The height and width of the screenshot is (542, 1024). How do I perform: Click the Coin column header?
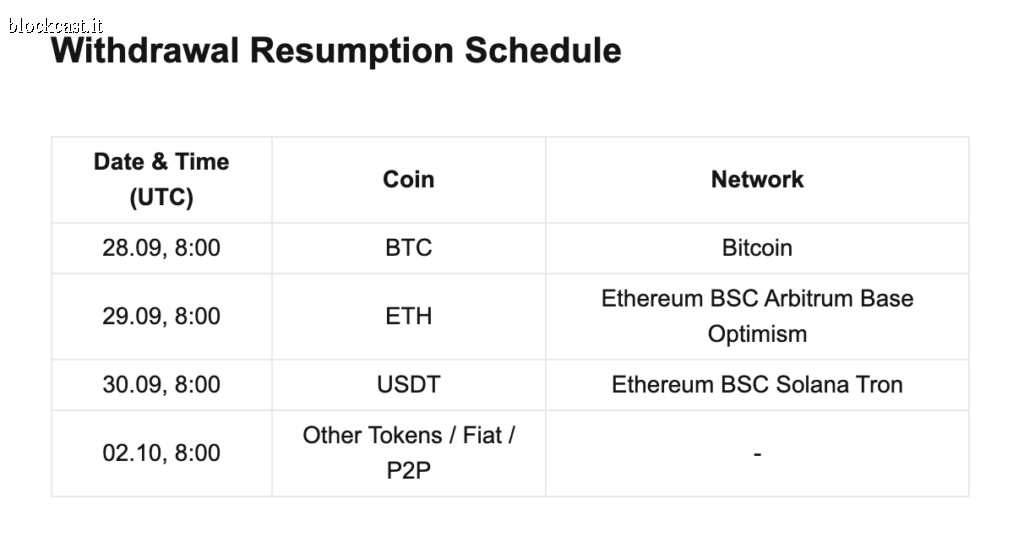(409, 180)
